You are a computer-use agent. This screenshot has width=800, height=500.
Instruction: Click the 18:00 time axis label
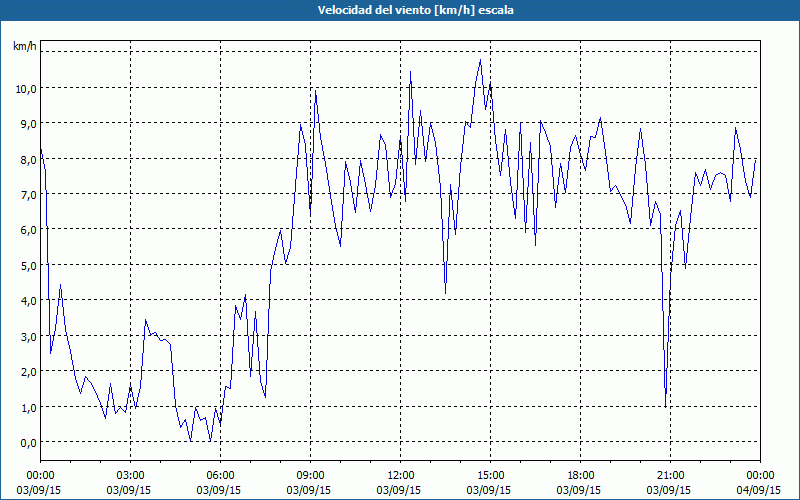(x=581, y=476)
